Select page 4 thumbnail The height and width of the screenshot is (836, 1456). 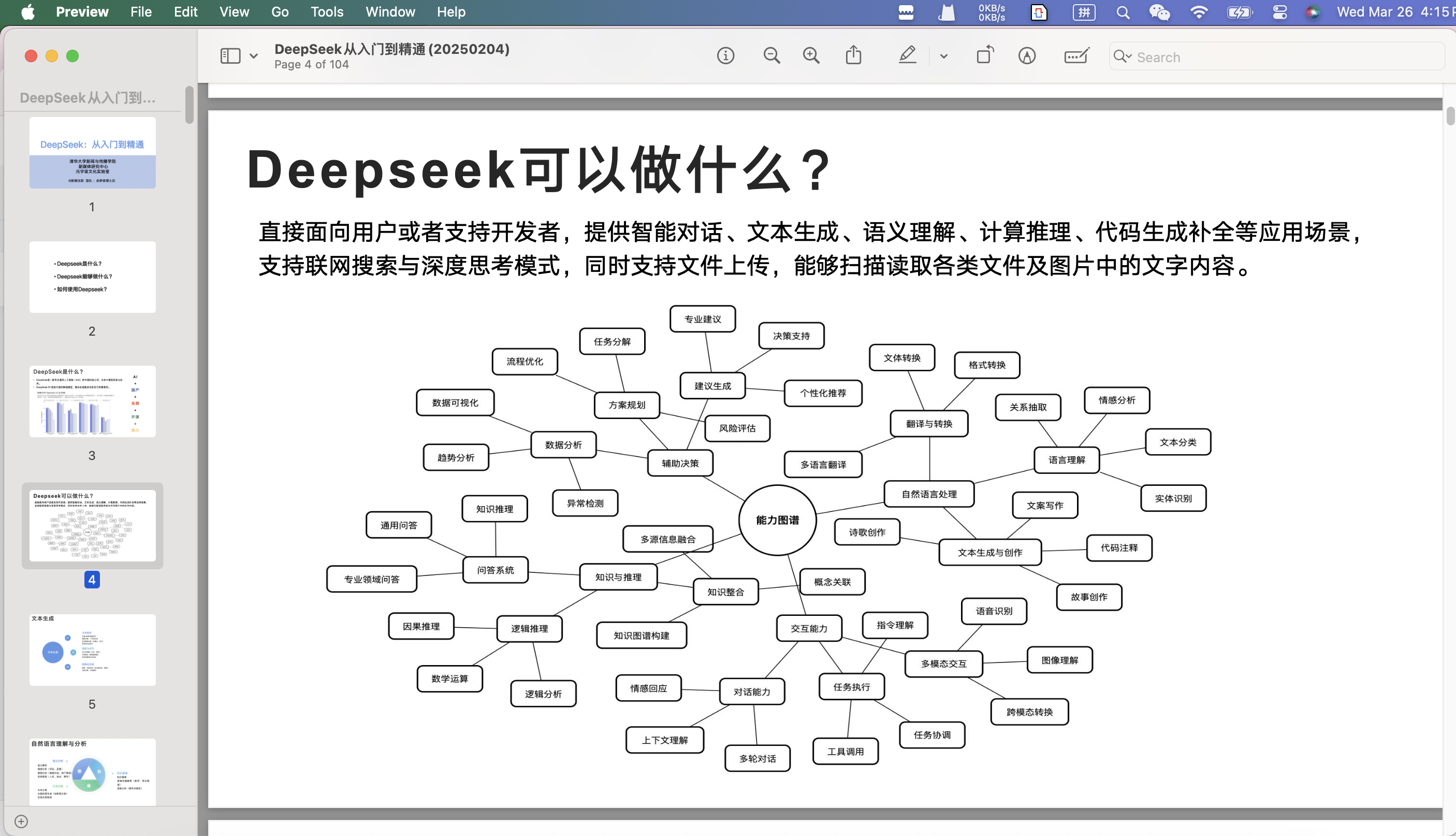[x=92, y=525]
